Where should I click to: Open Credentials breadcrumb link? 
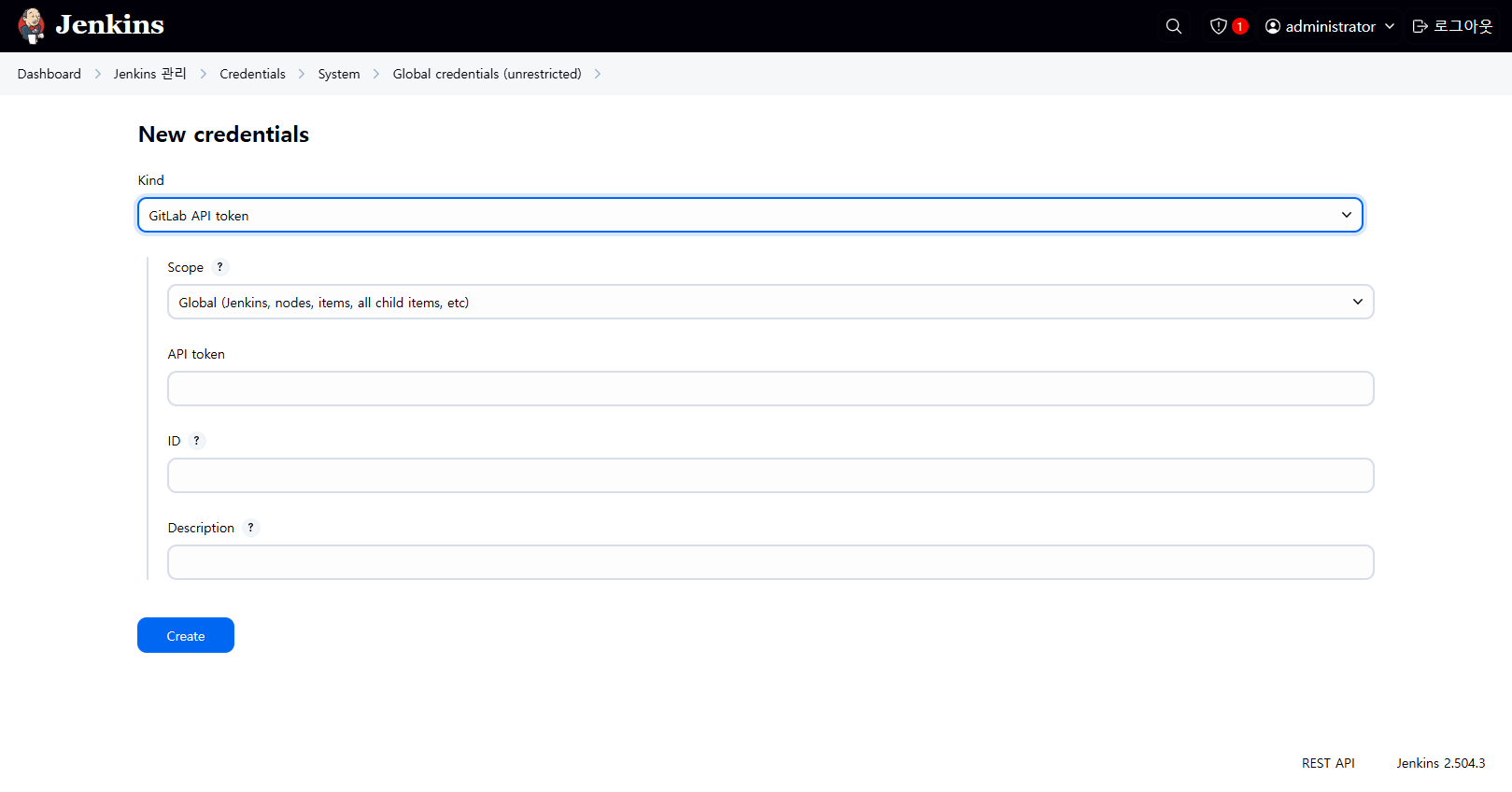click(252, 74)
